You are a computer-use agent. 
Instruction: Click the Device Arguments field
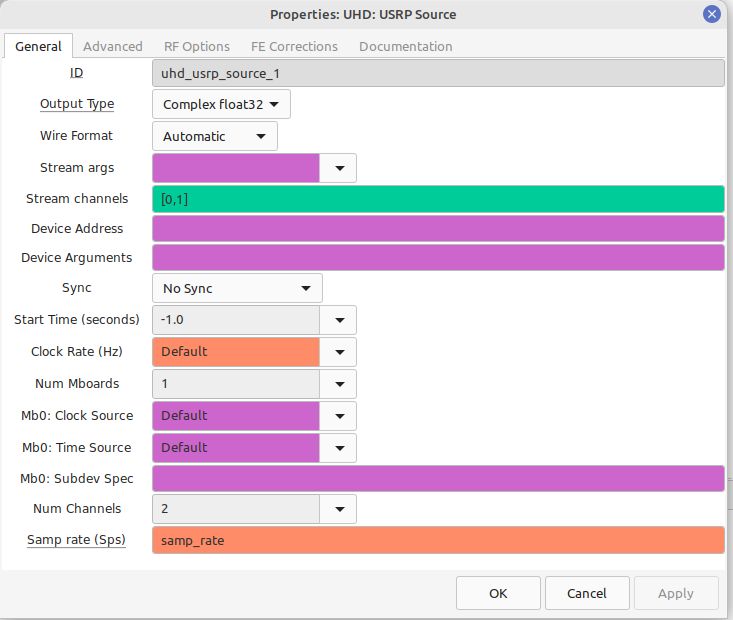click(x=438, y=258)
